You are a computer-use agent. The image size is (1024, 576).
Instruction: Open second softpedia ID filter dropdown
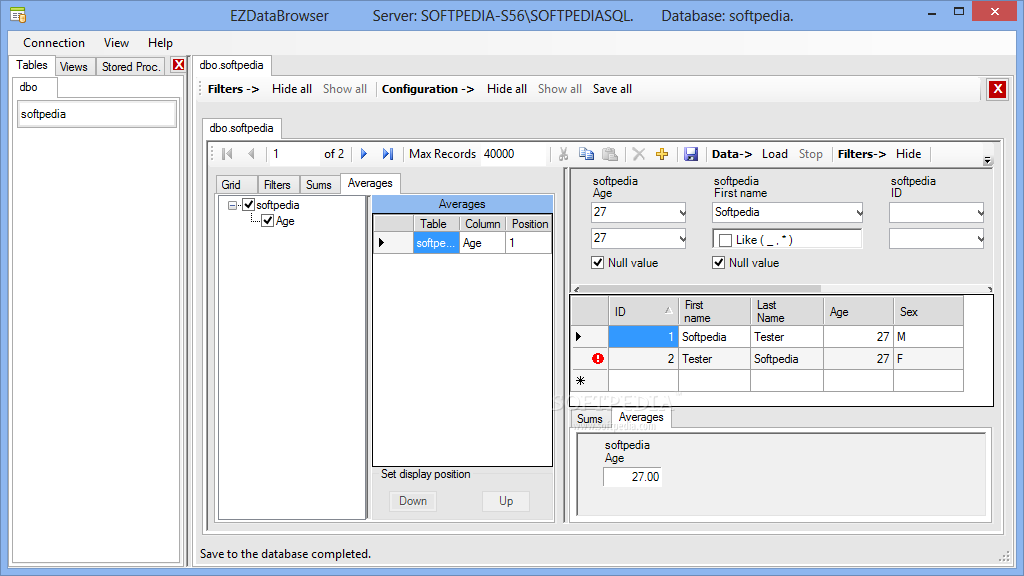tap(980, 239)
